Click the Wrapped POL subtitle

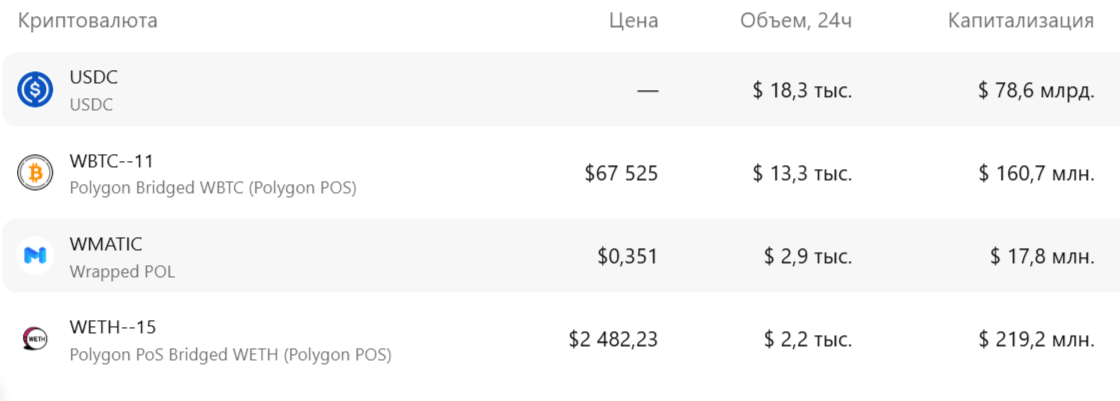pyautogui.click(x=122, y=271)
